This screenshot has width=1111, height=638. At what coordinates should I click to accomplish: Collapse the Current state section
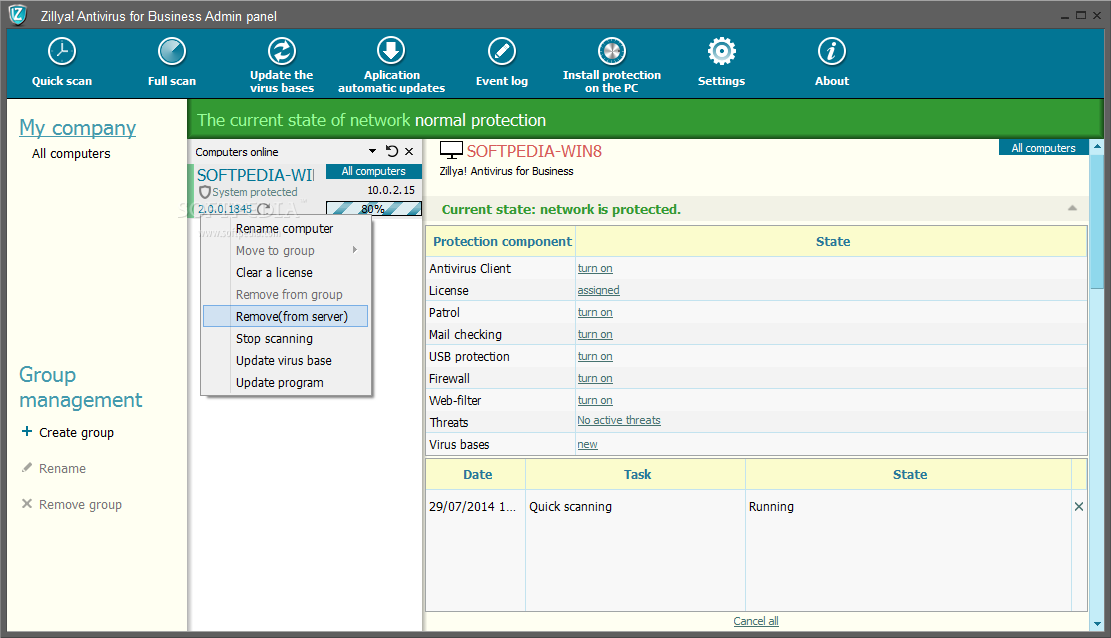click(x=1072, y=208)
